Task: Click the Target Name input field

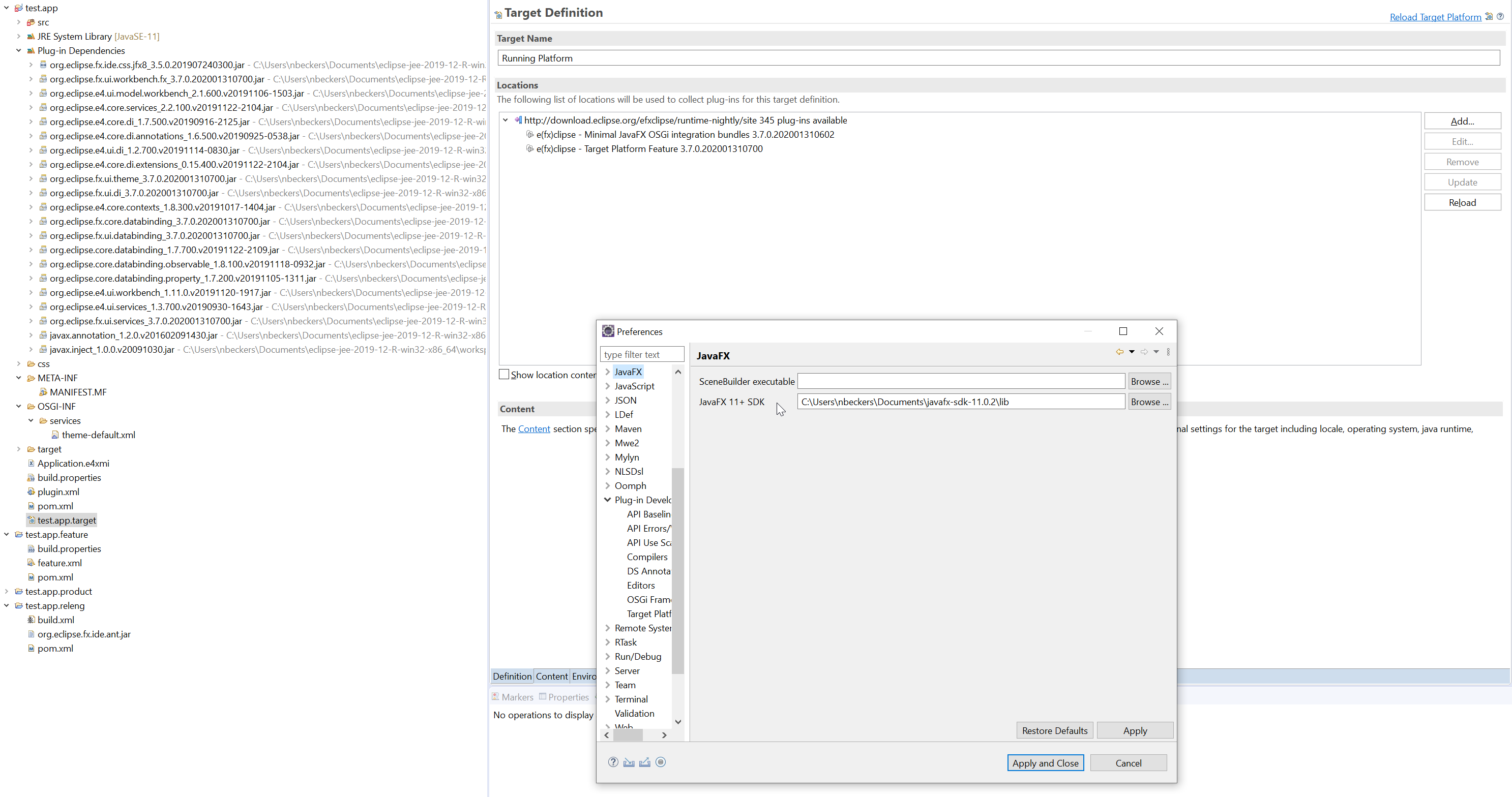Action: click(x=998, y=58)
